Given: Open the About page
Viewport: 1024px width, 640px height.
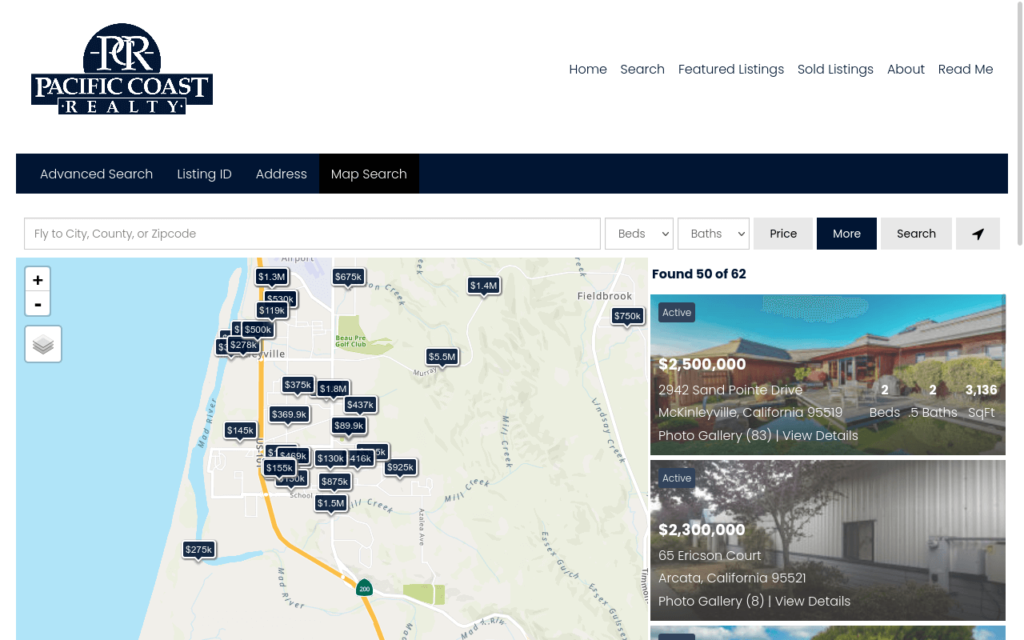Looking at the screenshot, I should pos(906,69).
